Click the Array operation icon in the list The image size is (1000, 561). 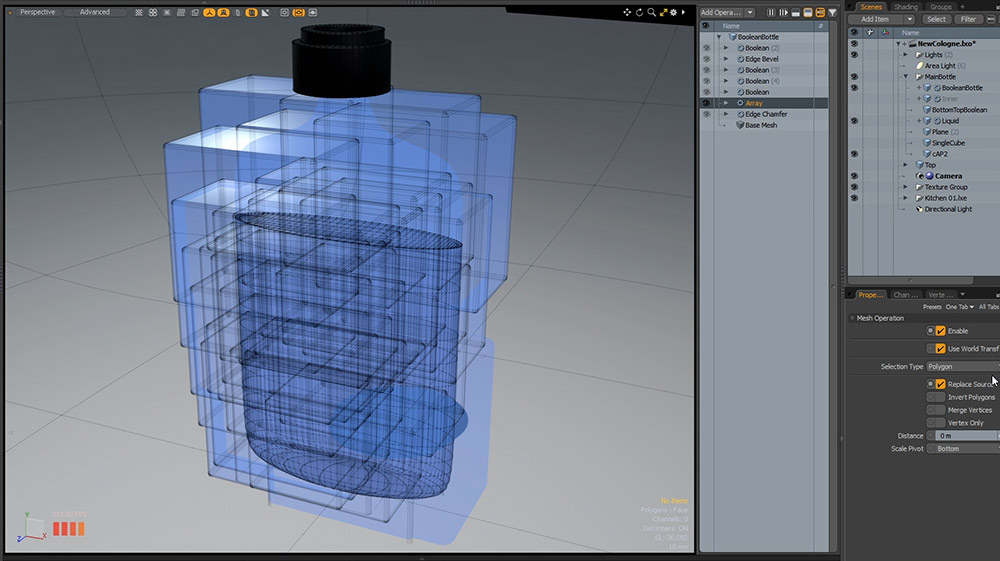coord(740,103)
